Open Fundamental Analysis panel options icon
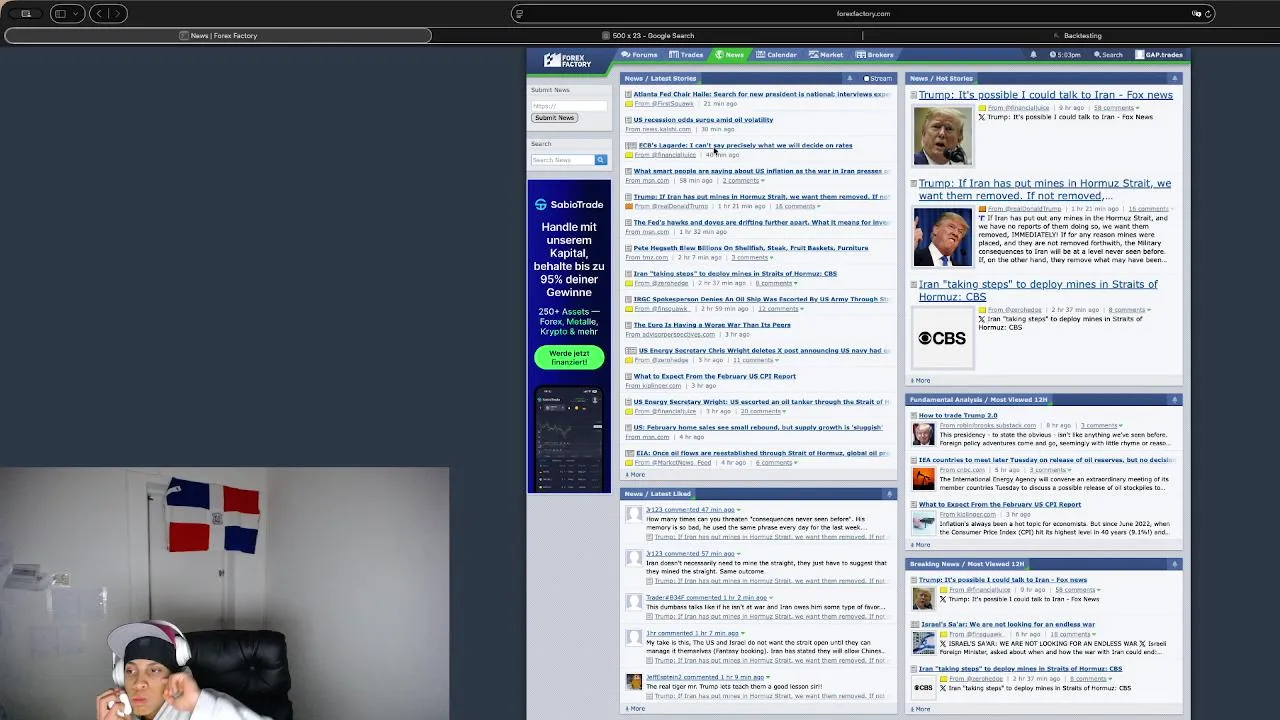Screen dimensions: 1280x720 coord(1175,400)
